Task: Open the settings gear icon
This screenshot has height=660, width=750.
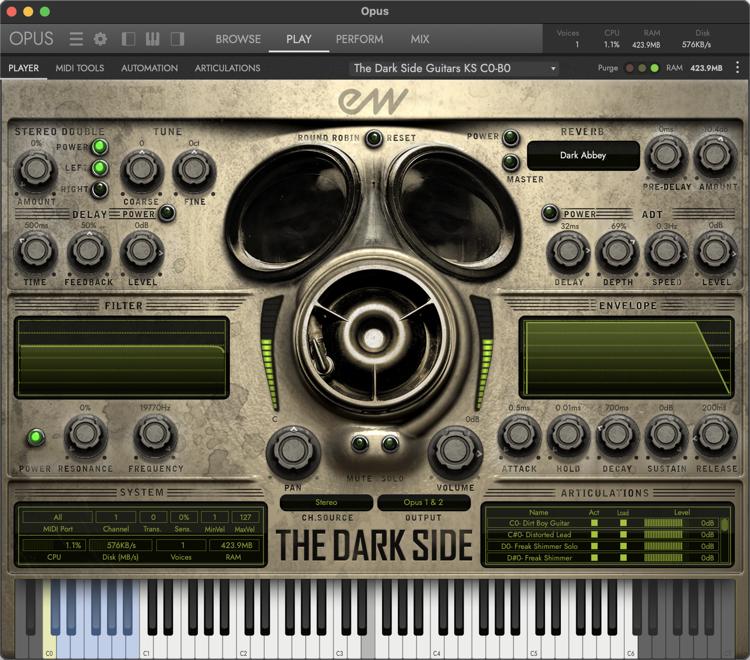Action: pos(100,39)
